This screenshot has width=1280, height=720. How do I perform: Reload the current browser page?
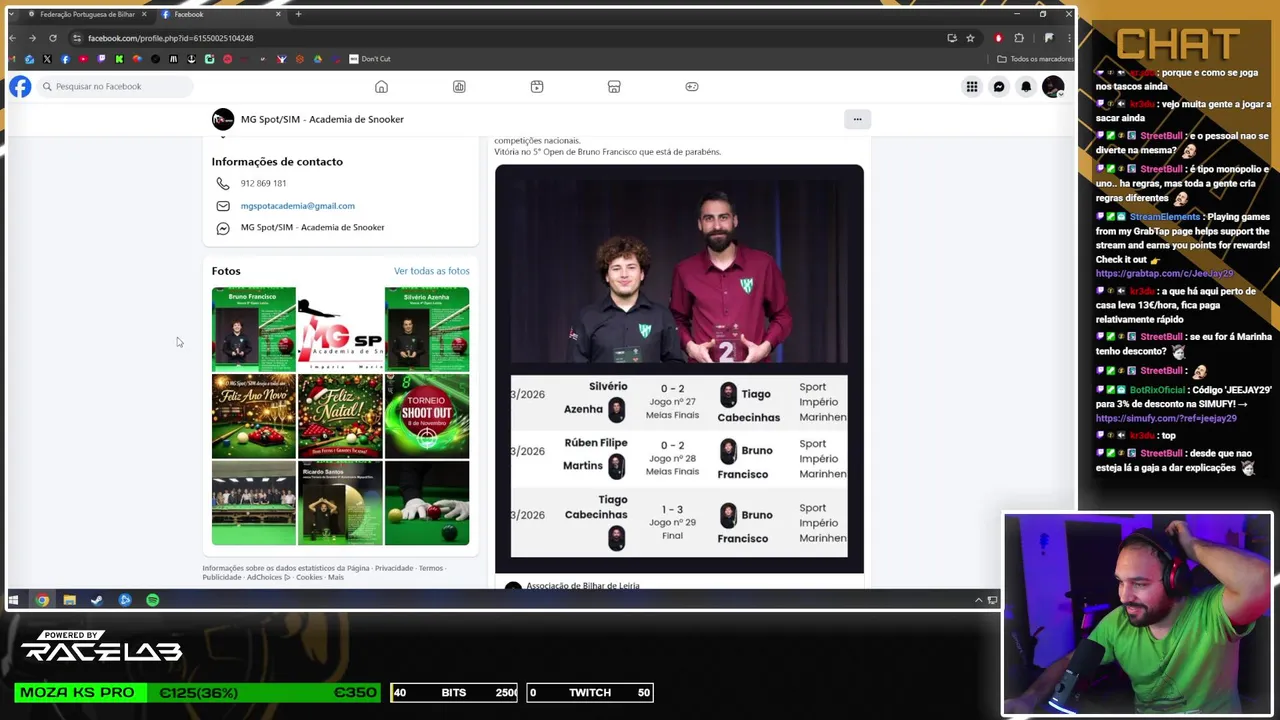[x=53, y=38]
